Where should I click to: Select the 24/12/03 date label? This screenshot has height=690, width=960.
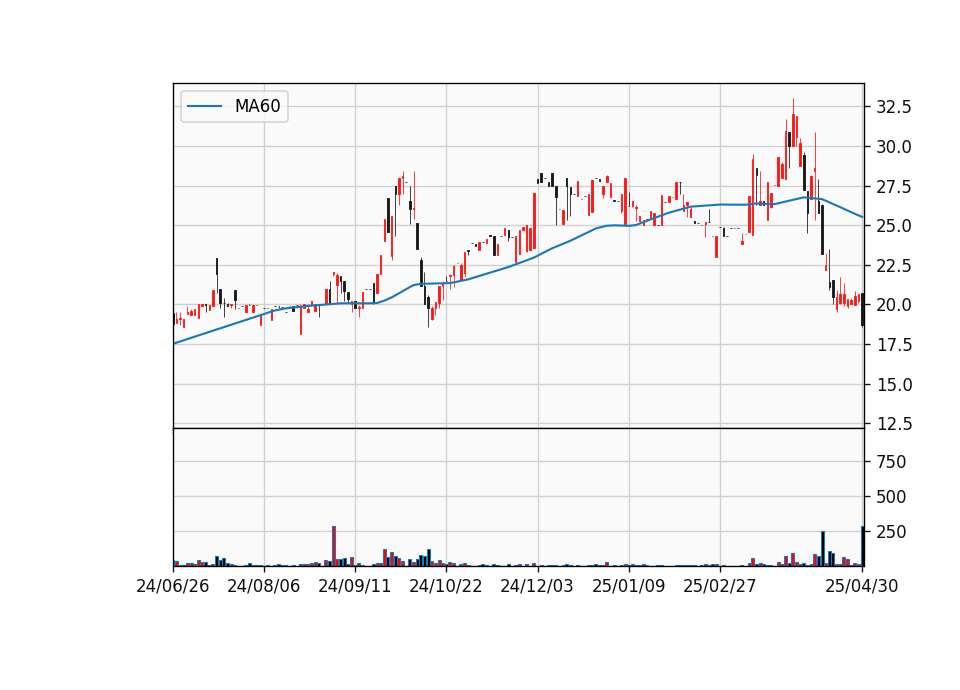click(x=537, y=586)
